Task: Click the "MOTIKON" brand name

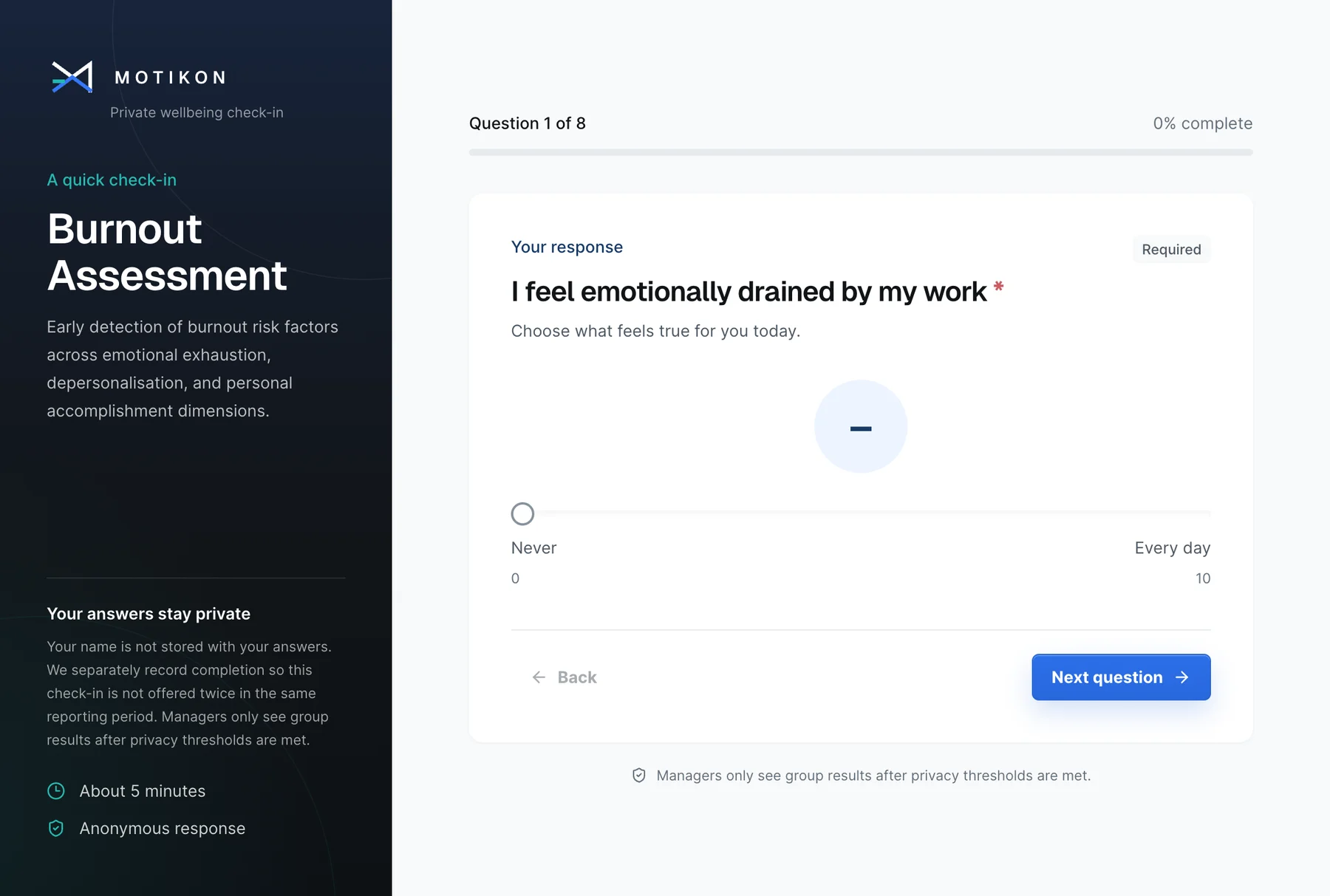Action: coord(171,78)
